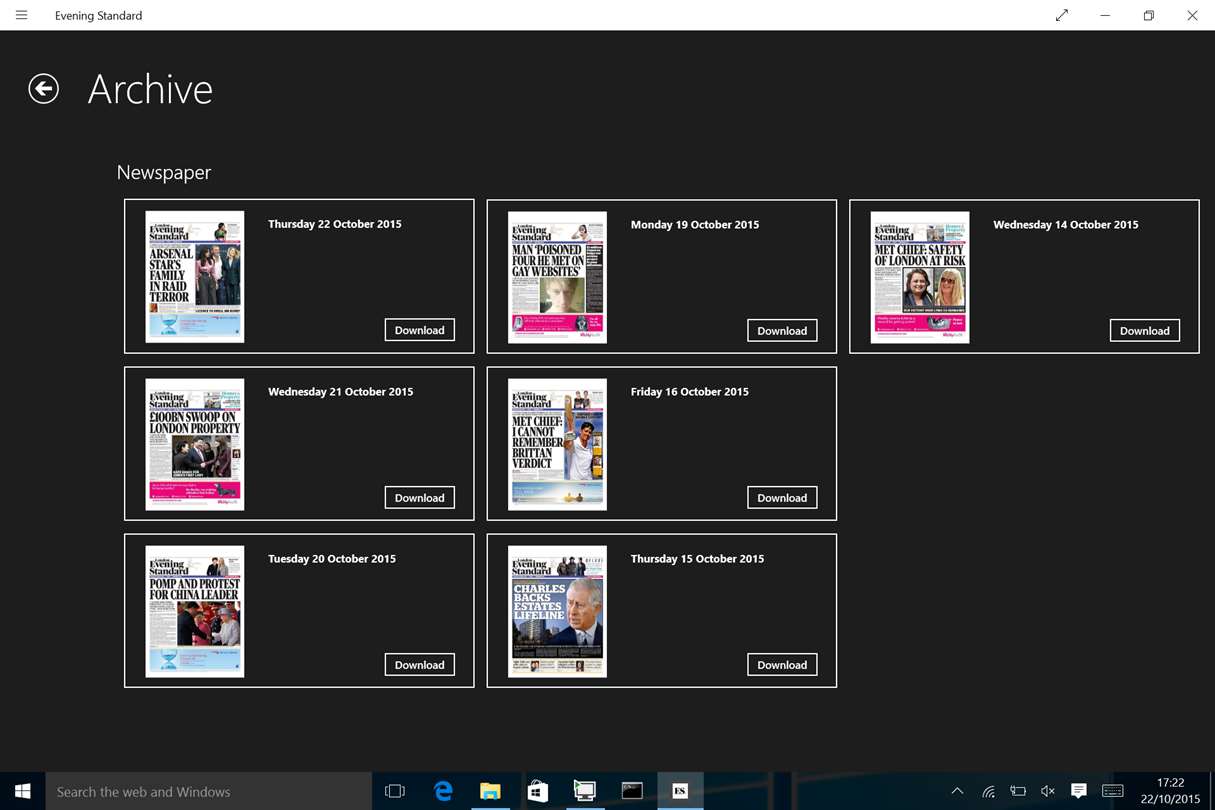Viewport: 1215px width, 810px height.
Task: Select the Thursday 22 October 2015 date text
Action: (x=335, y=224)
